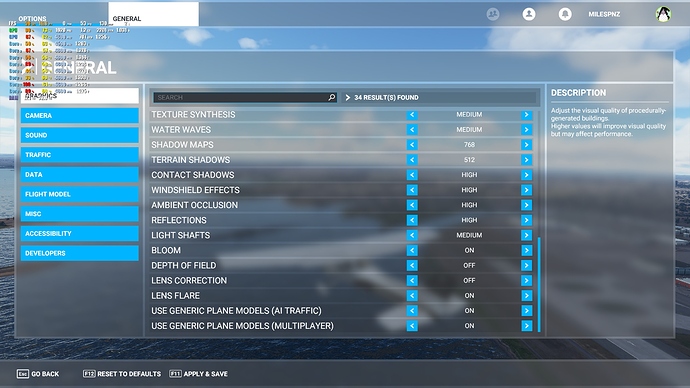Viewport: 690px width, 388px height.
Task: Click Reset to Defaults
Action: [122, 374]
